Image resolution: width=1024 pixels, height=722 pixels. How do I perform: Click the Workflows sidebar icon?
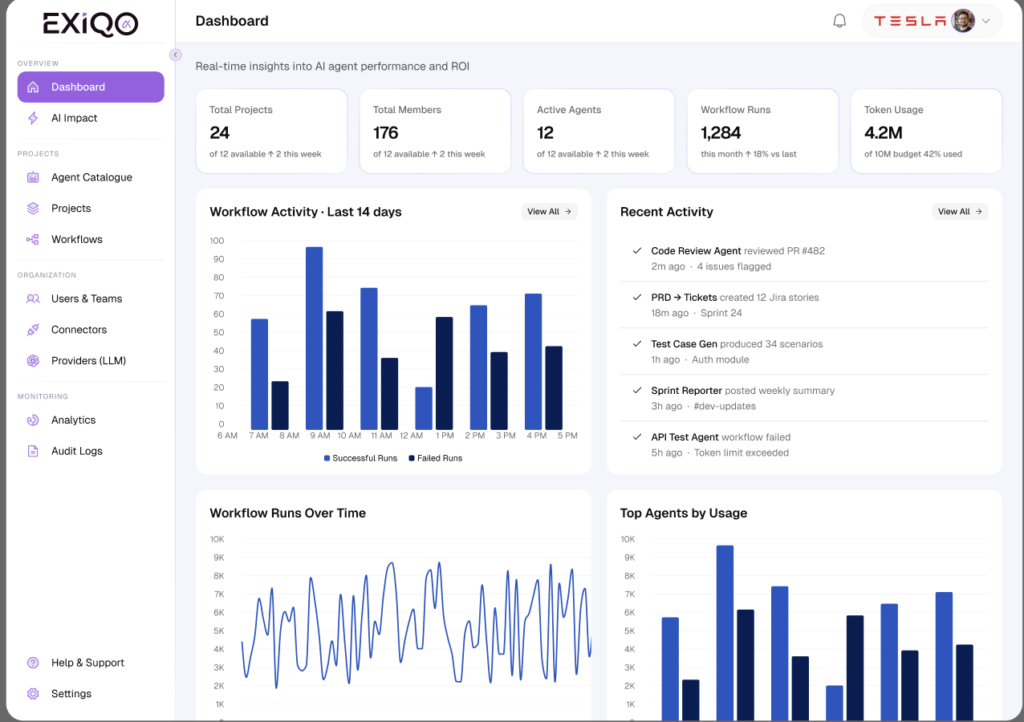click(33, 239)
